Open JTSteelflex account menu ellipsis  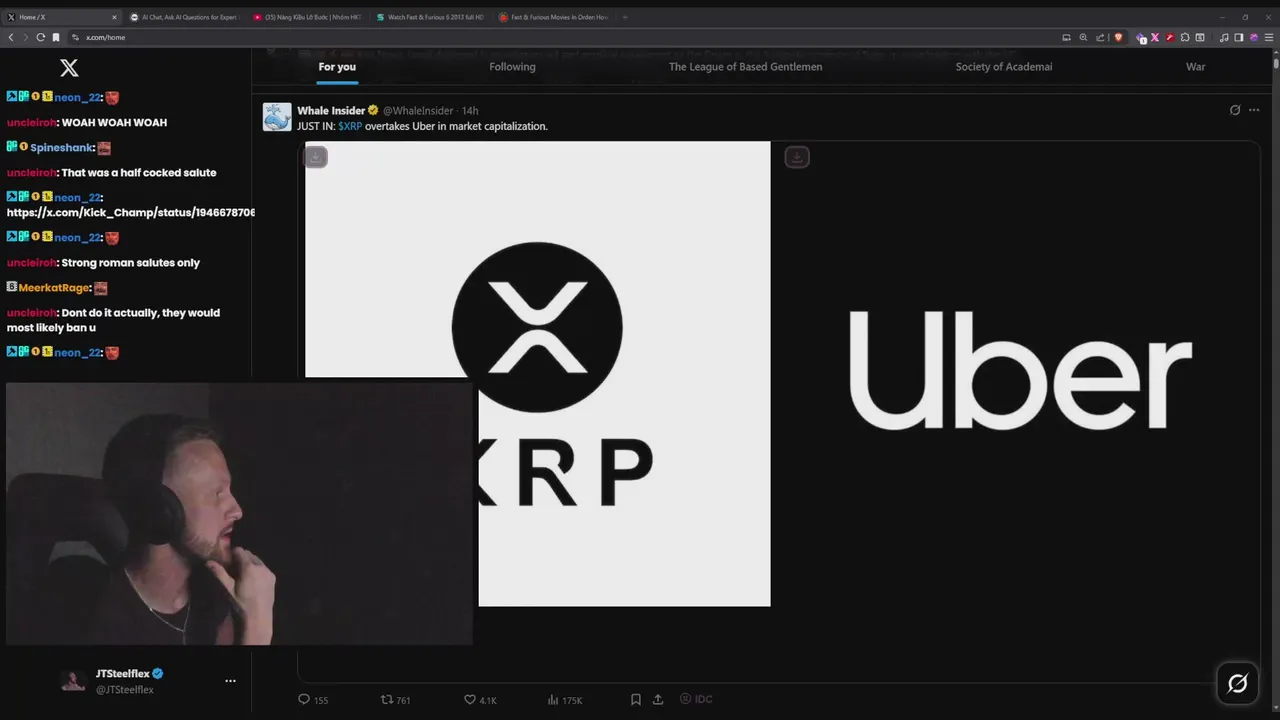click(230, 681)
